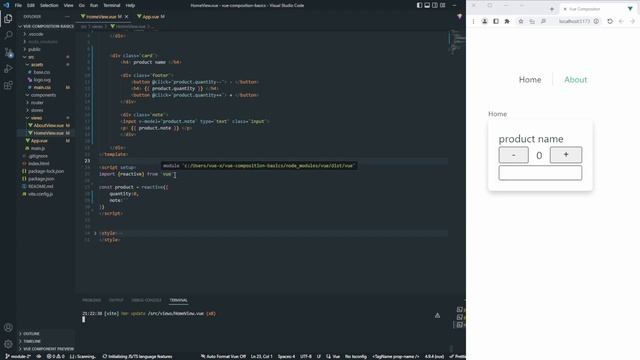Switch to the Debug Console tab

[x=146, y=300]
